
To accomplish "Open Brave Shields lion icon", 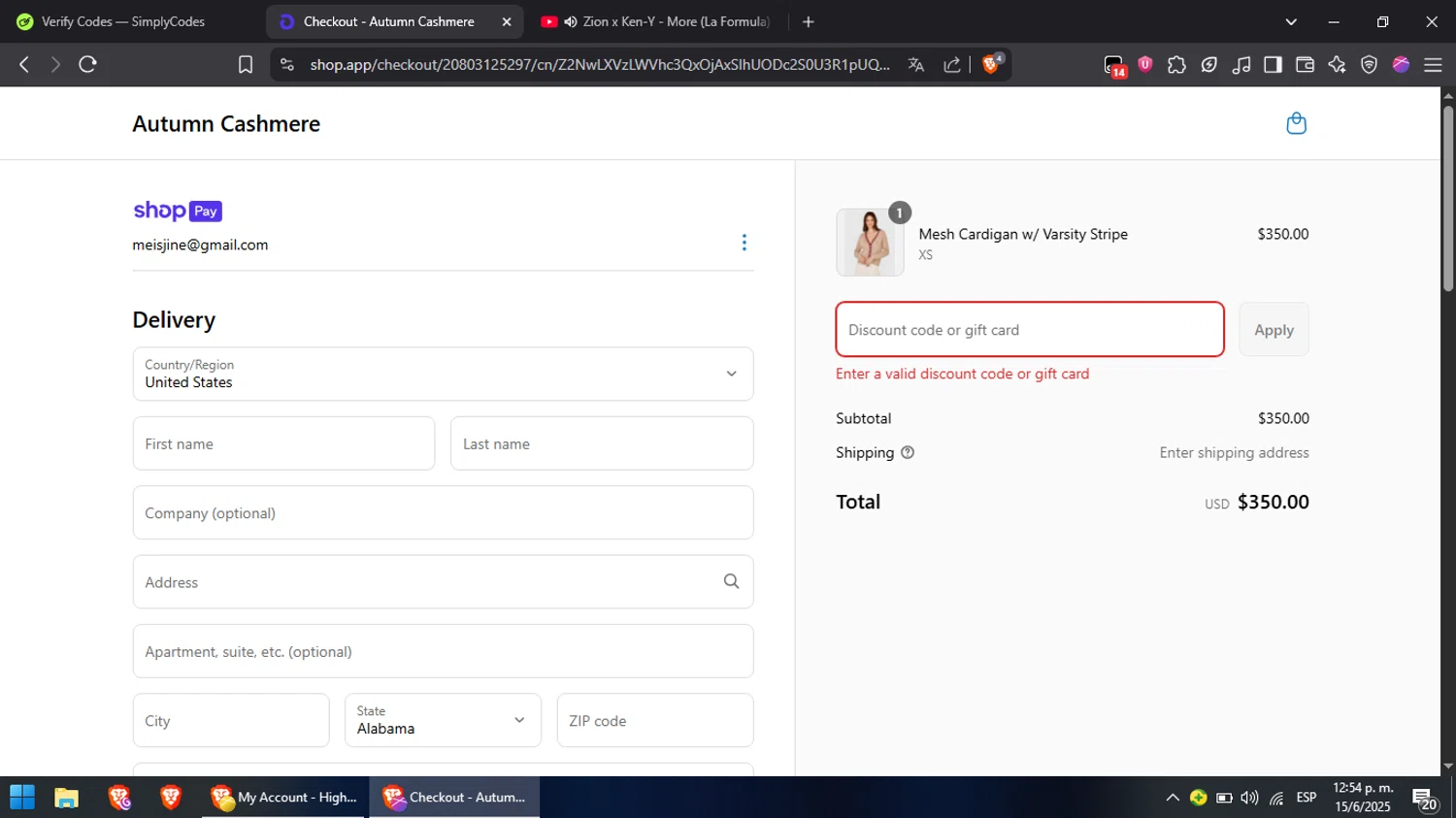I will pyautogui.click(x=992, y=64).
